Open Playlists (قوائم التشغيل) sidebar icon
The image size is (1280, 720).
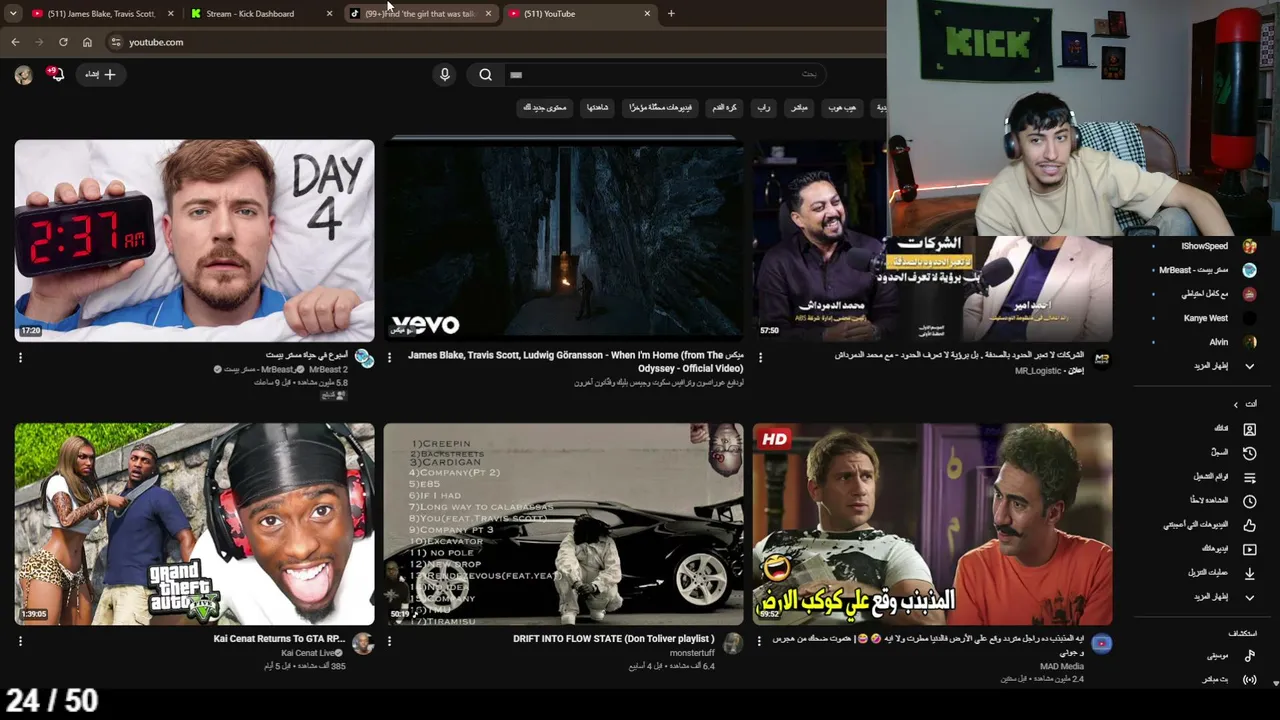1249,477
